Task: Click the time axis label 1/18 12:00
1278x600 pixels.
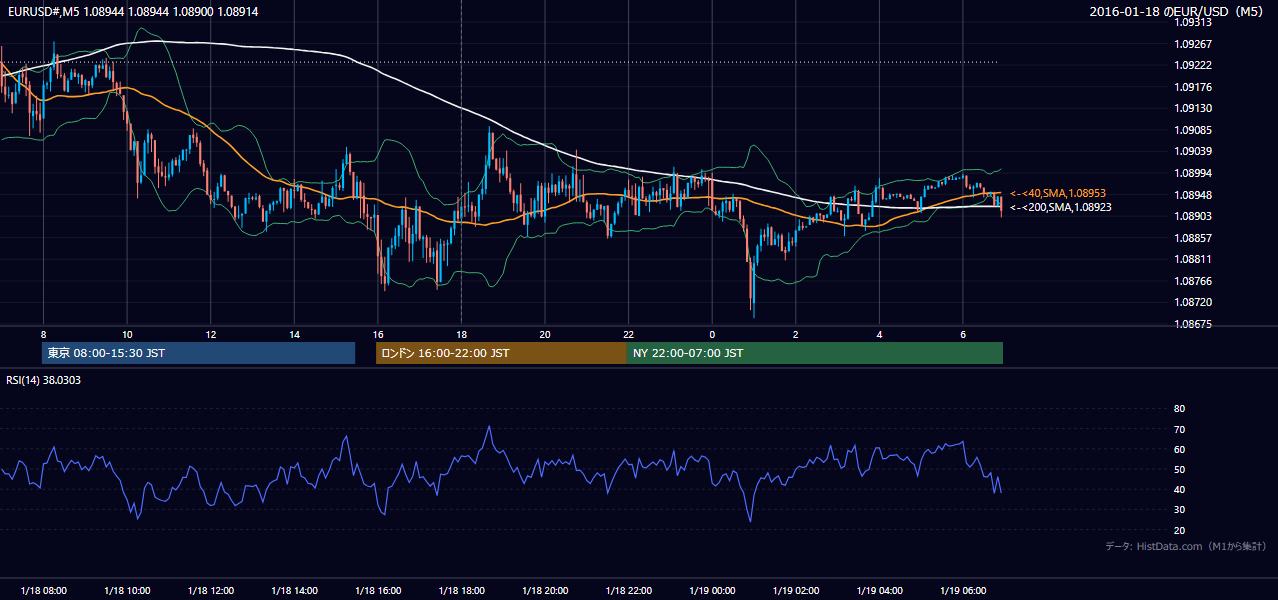Action: [x=211, y=591]
